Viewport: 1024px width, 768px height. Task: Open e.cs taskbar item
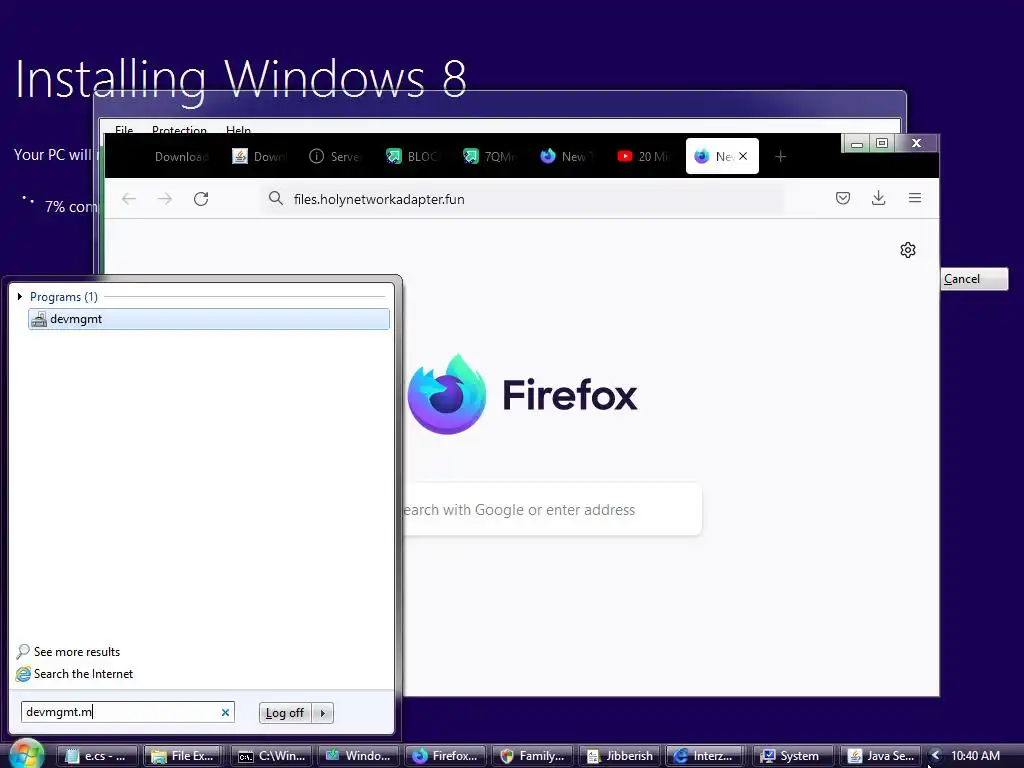click(98, 756)
